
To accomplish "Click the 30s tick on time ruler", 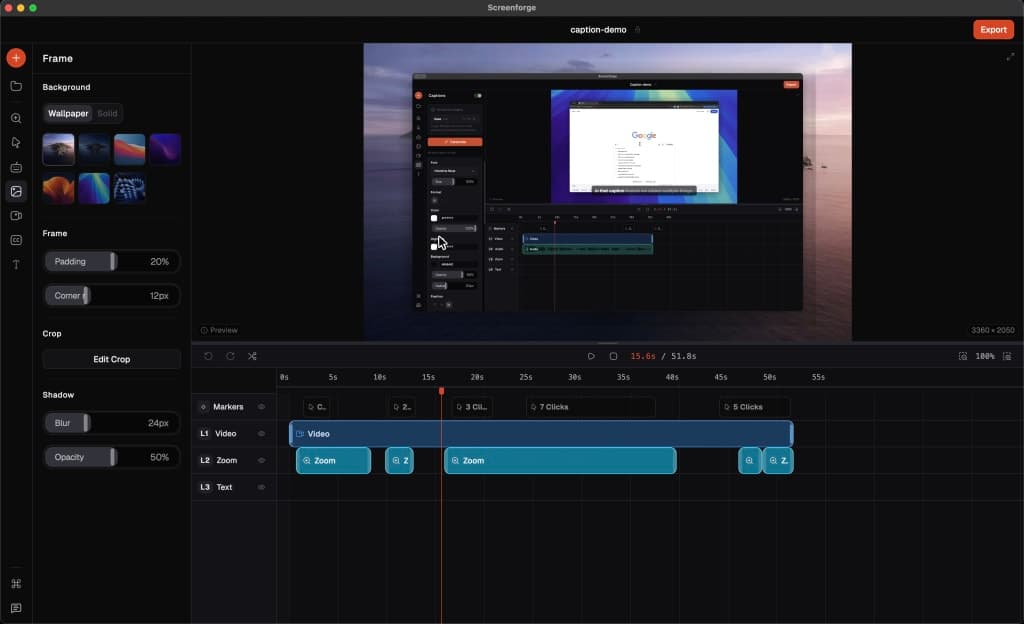I will (575, 377).
